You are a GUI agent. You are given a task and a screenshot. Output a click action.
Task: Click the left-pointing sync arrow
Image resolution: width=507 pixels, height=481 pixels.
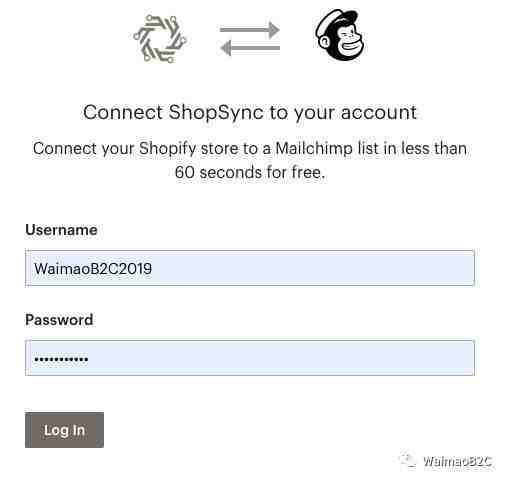click(250, 48)
